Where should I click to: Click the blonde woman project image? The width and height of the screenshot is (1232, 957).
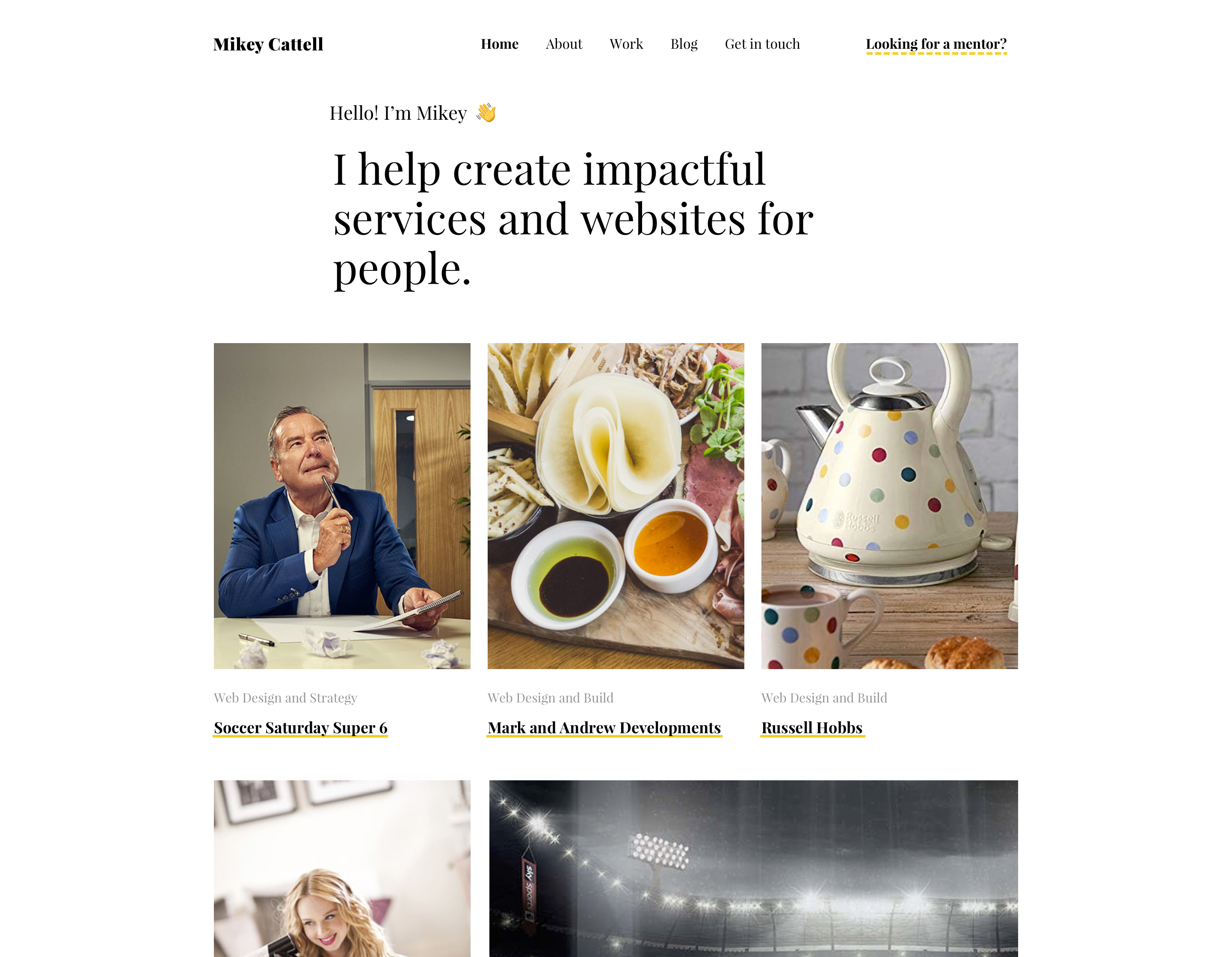(342, 868)
